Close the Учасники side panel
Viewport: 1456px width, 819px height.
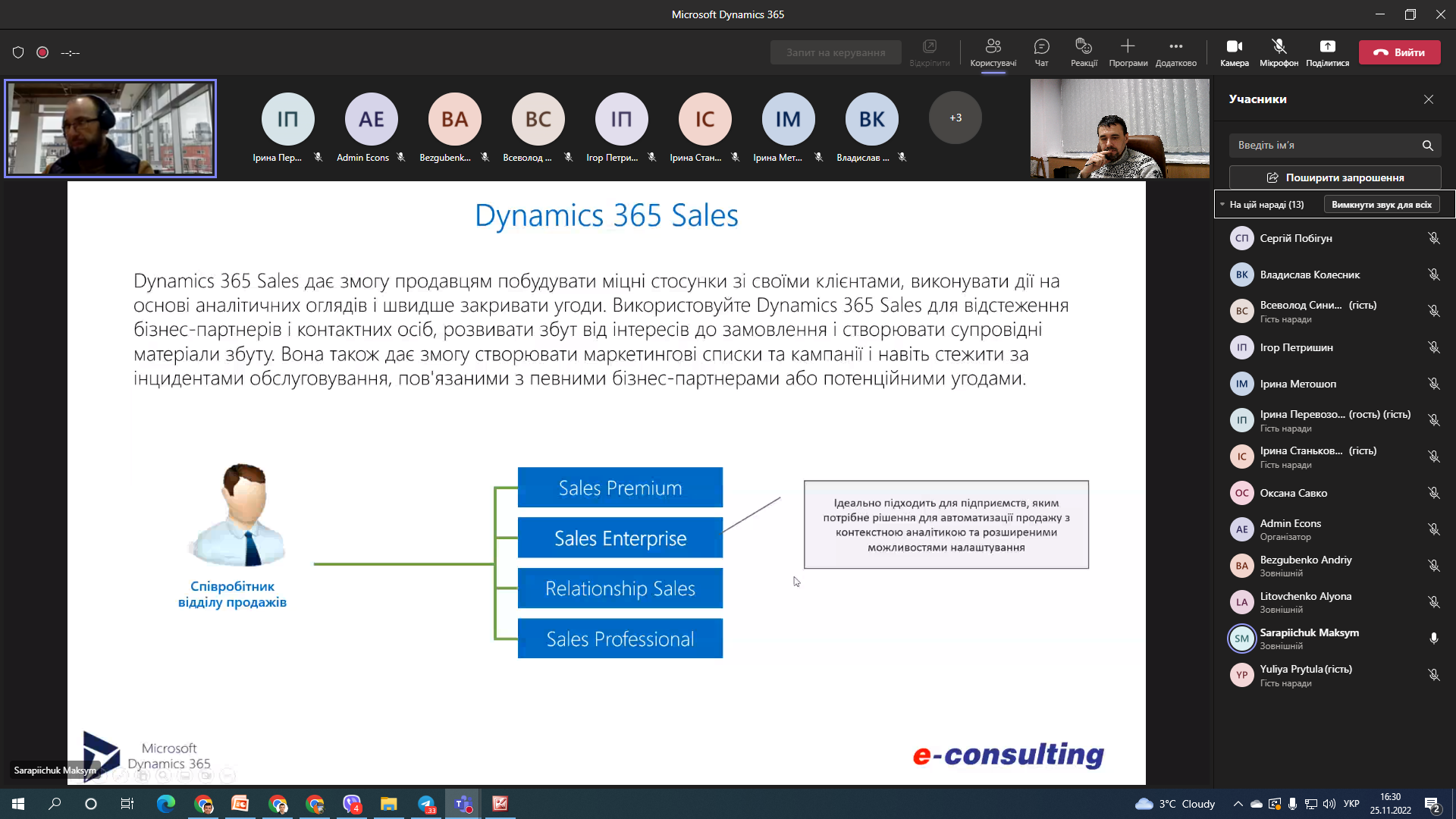(x=1429, y=99)
